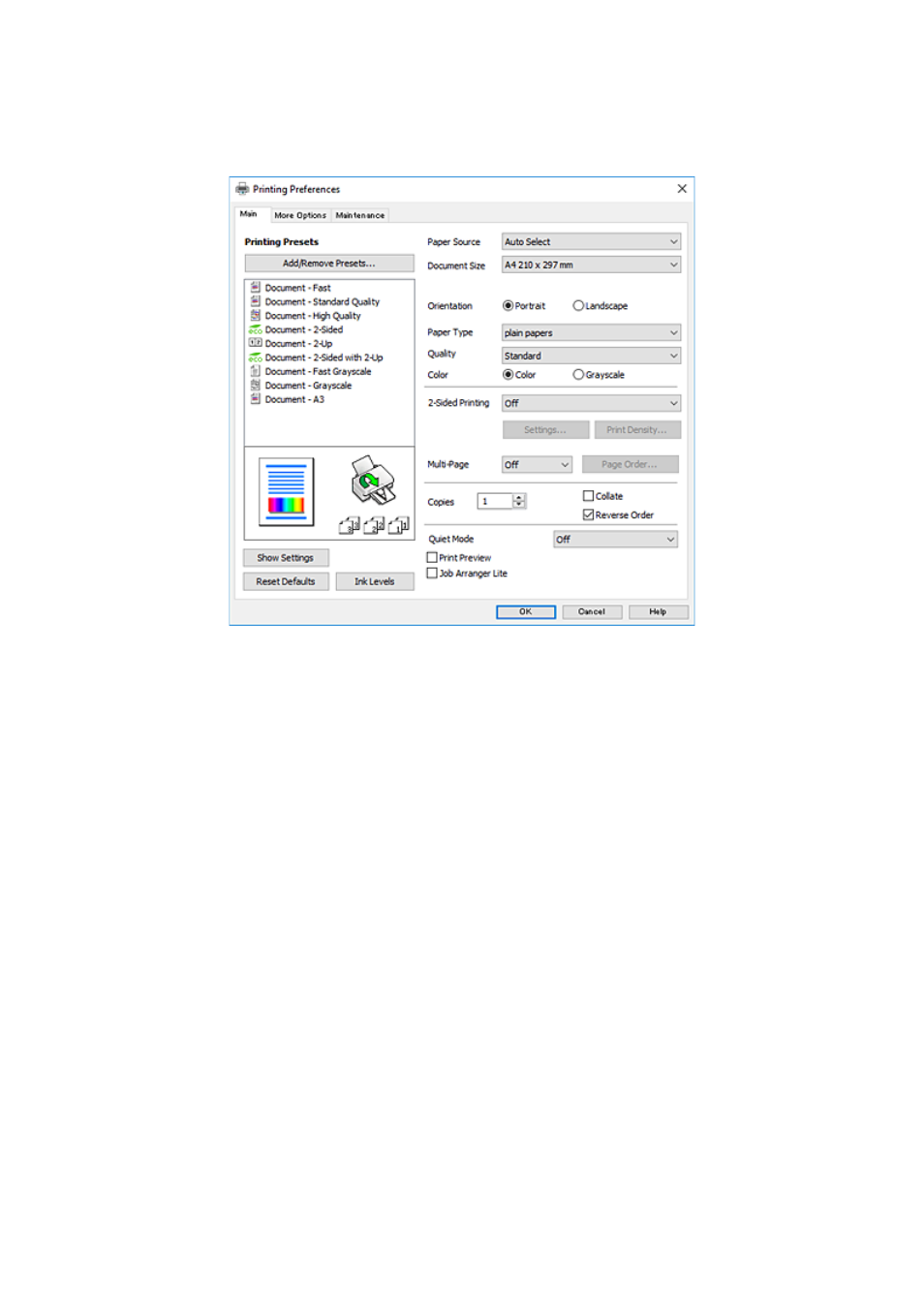This screenshot has height=1308, width=924.
Task: Select 'Document - 2-Sided with 2-Up' preset text
Action: [324, 358]
